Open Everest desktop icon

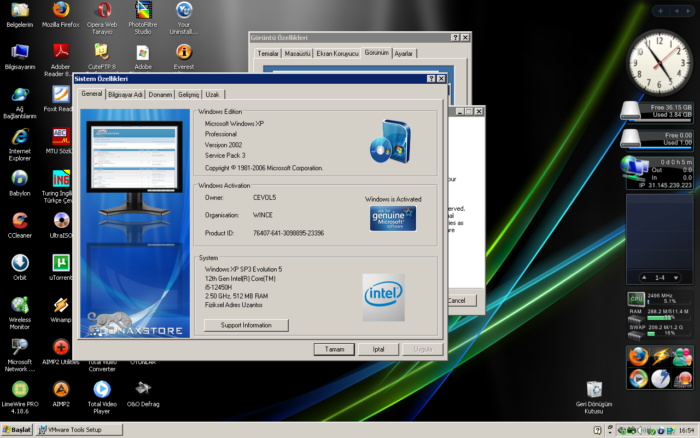click(x=184, y=57)
